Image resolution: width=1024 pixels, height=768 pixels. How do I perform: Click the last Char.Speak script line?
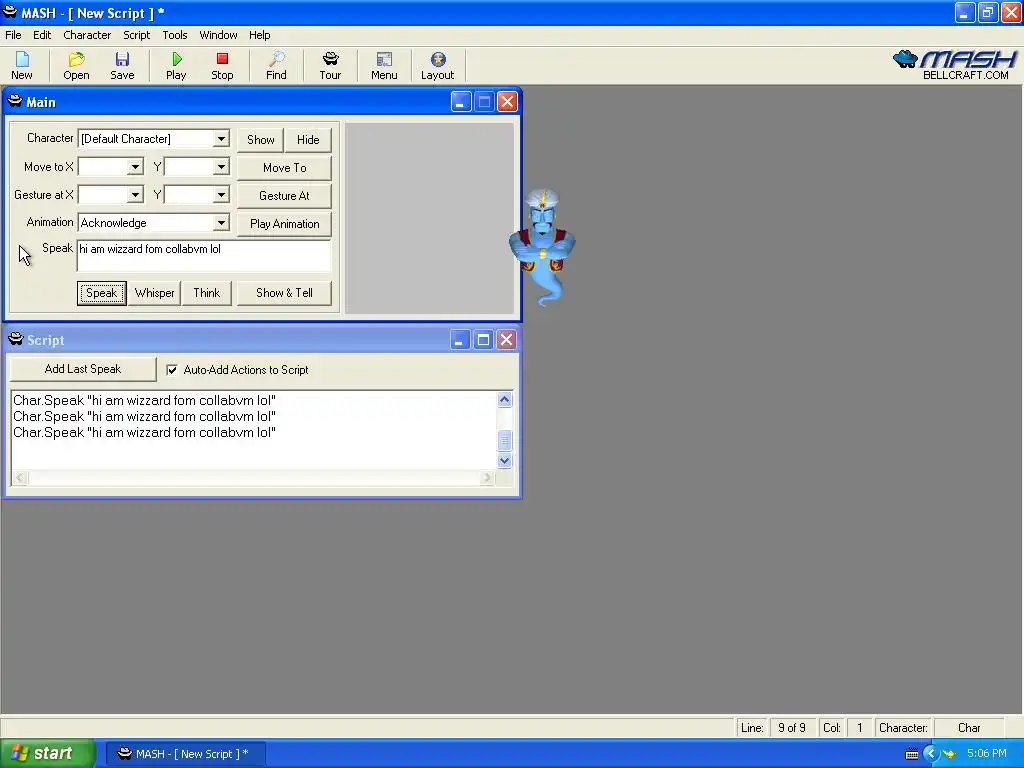click(x=144, y=432)
